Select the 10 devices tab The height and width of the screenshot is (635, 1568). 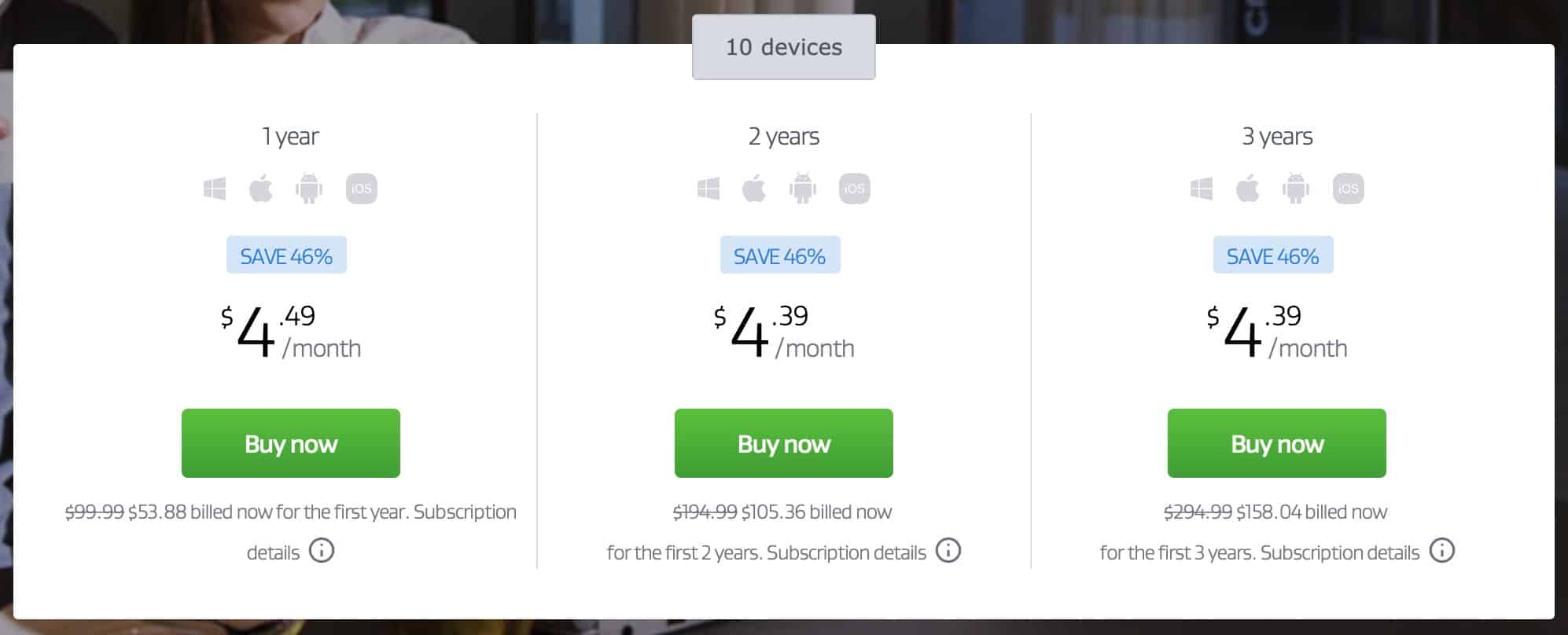784,47
